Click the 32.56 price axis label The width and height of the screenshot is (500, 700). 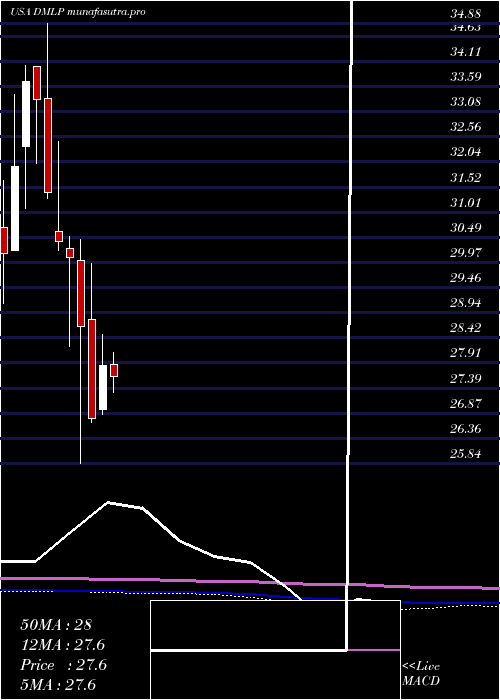coord(466,127)
